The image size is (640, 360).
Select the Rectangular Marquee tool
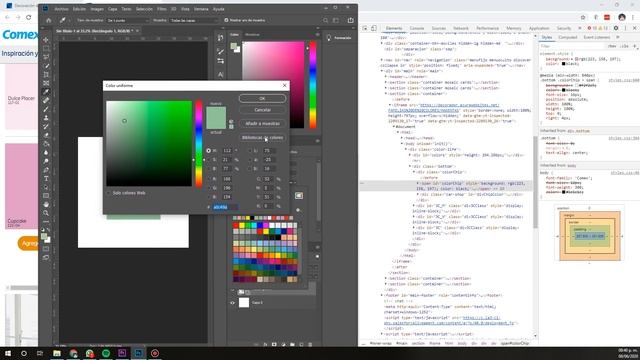pos(46,49)
